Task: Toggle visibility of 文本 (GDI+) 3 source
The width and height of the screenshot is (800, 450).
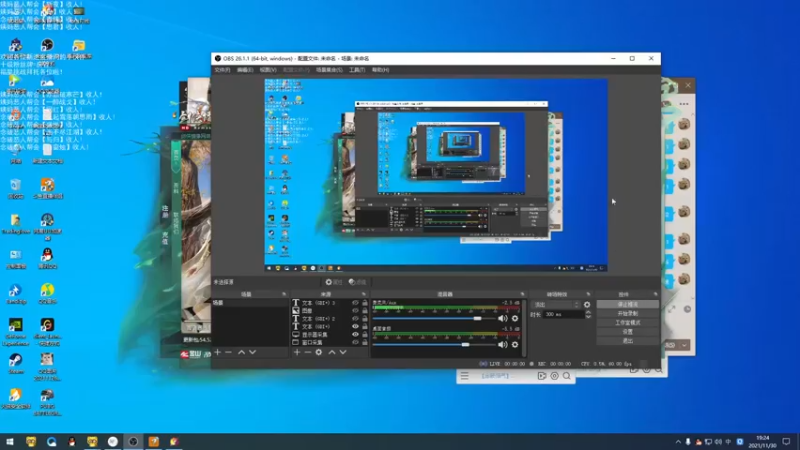Action: point(356,303)
